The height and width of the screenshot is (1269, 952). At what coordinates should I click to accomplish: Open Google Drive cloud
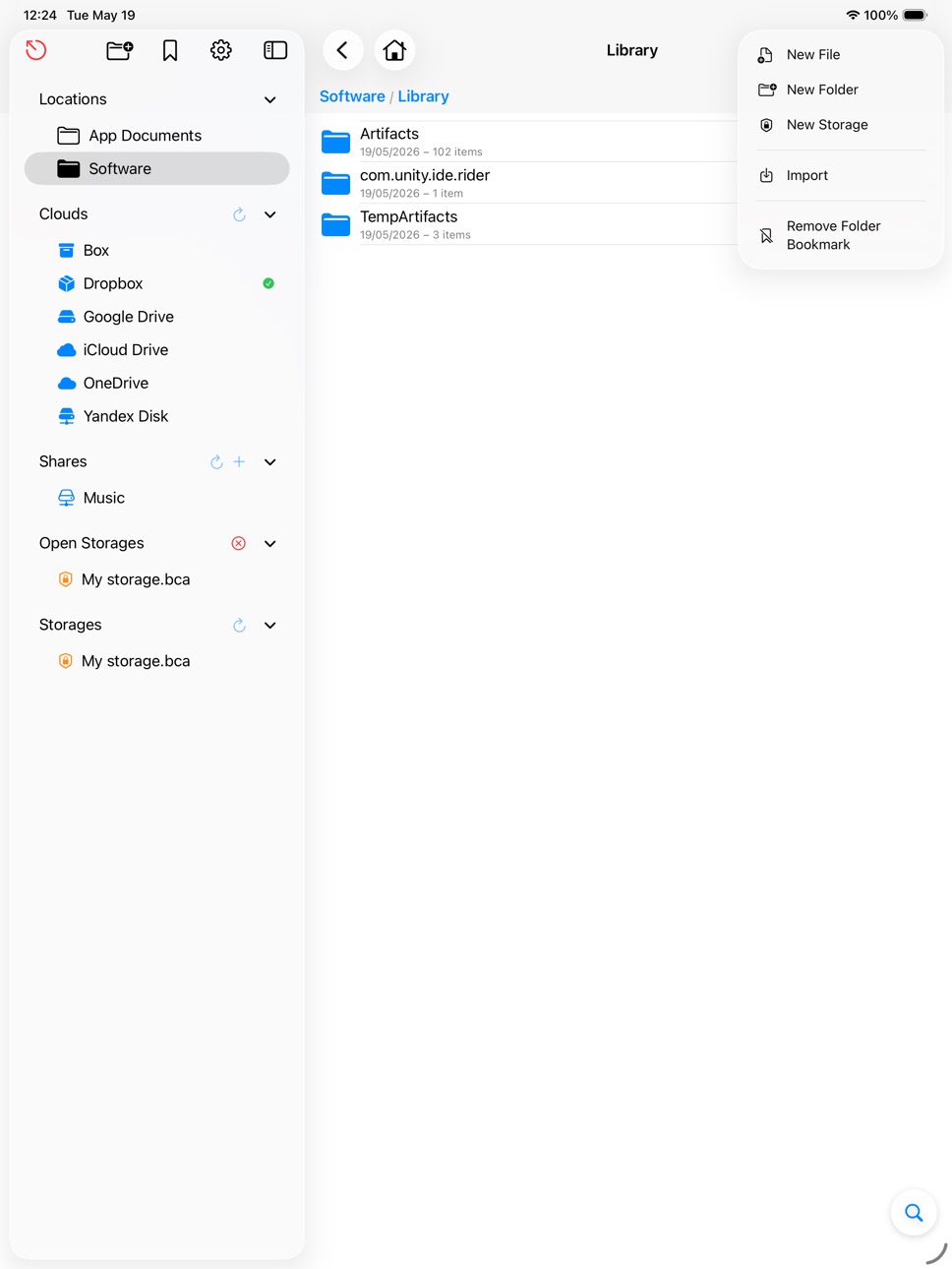coord(156,317)
